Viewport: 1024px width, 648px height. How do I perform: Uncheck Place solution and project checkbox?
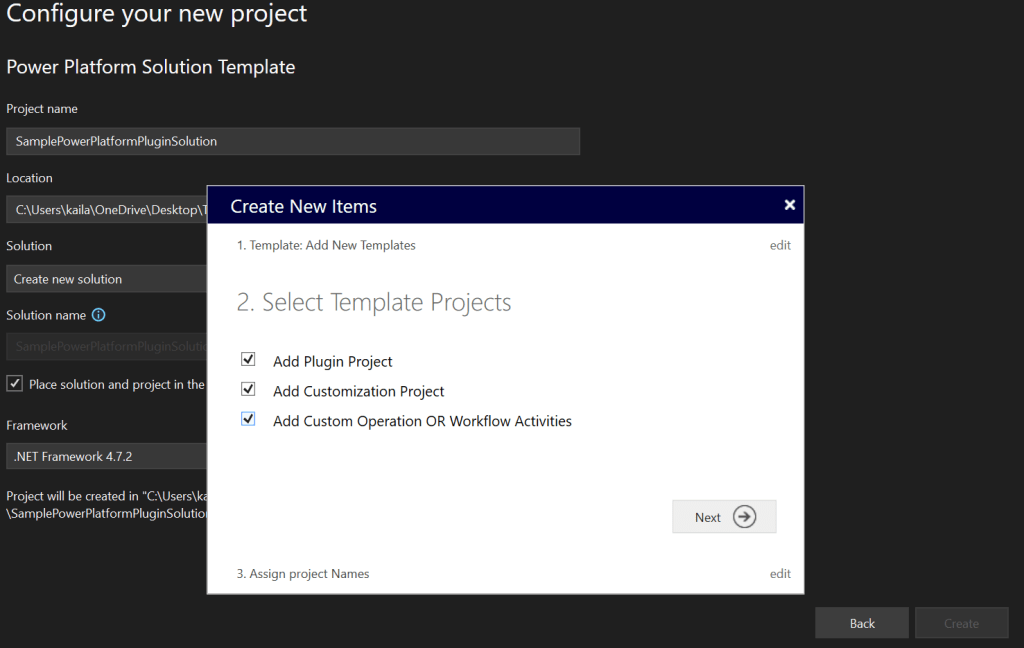point(15,384)
